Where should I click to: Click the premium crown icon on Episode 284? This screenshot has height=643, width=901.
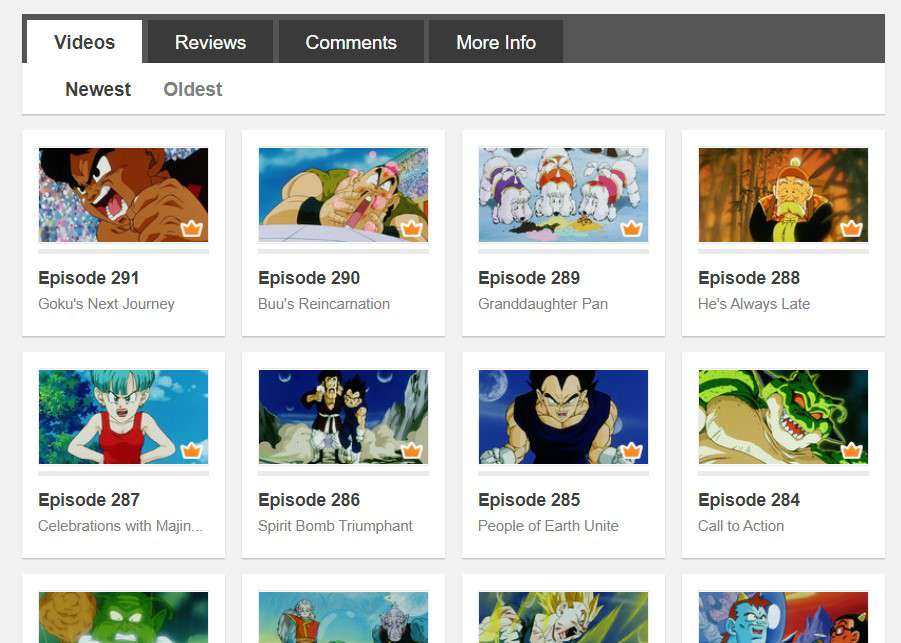click(x=852, y=451)
